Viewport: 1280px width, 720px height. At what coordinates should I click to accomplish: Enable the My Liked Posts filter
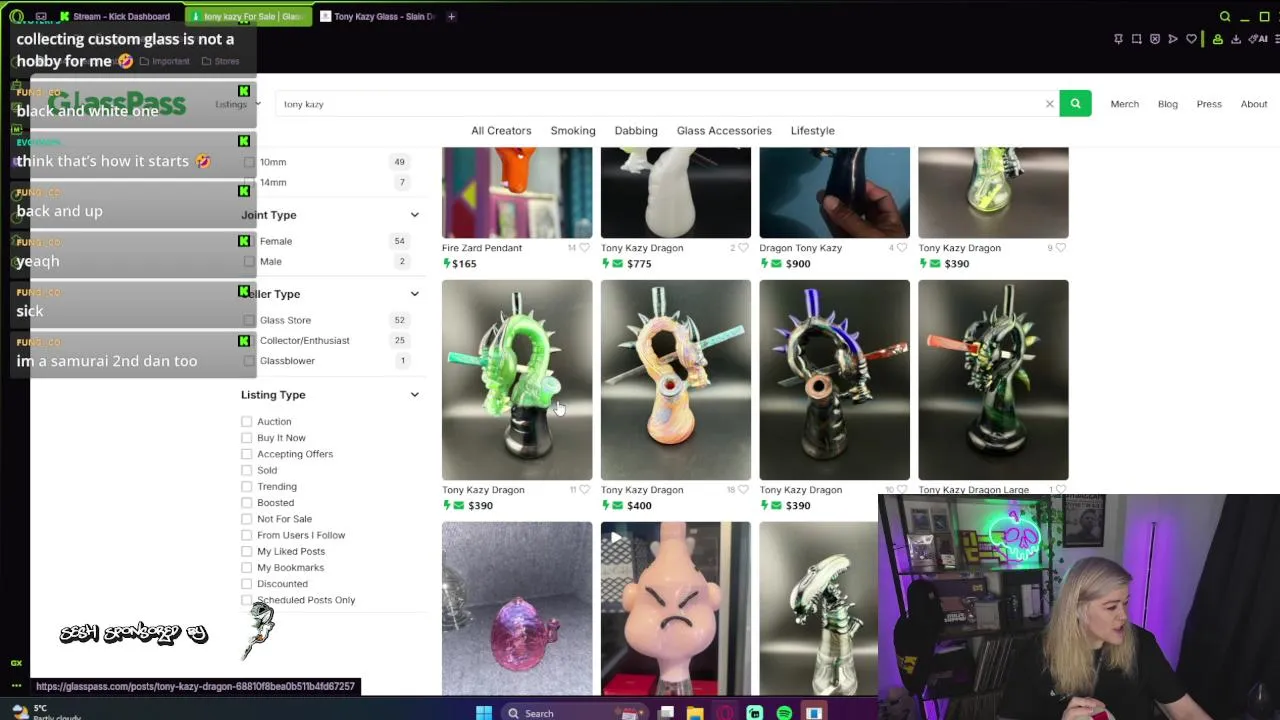click(x=247, y=551)
